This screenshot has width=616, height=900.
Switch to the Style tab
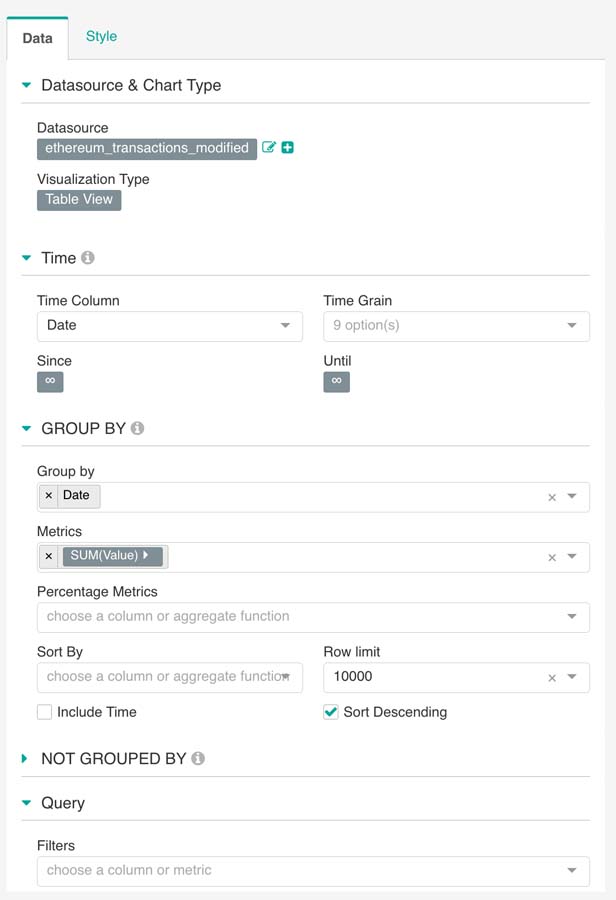(101, 36)
